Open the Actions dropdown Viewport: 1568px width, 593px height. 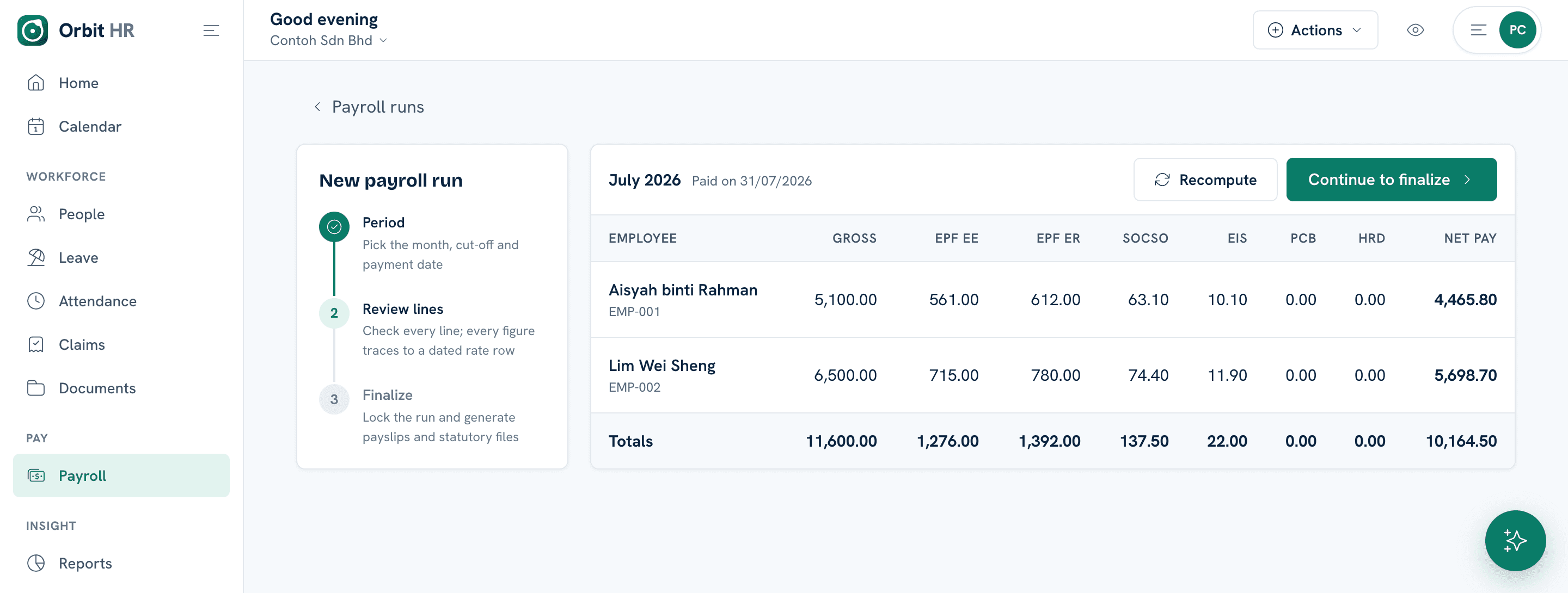[1315, 30]
